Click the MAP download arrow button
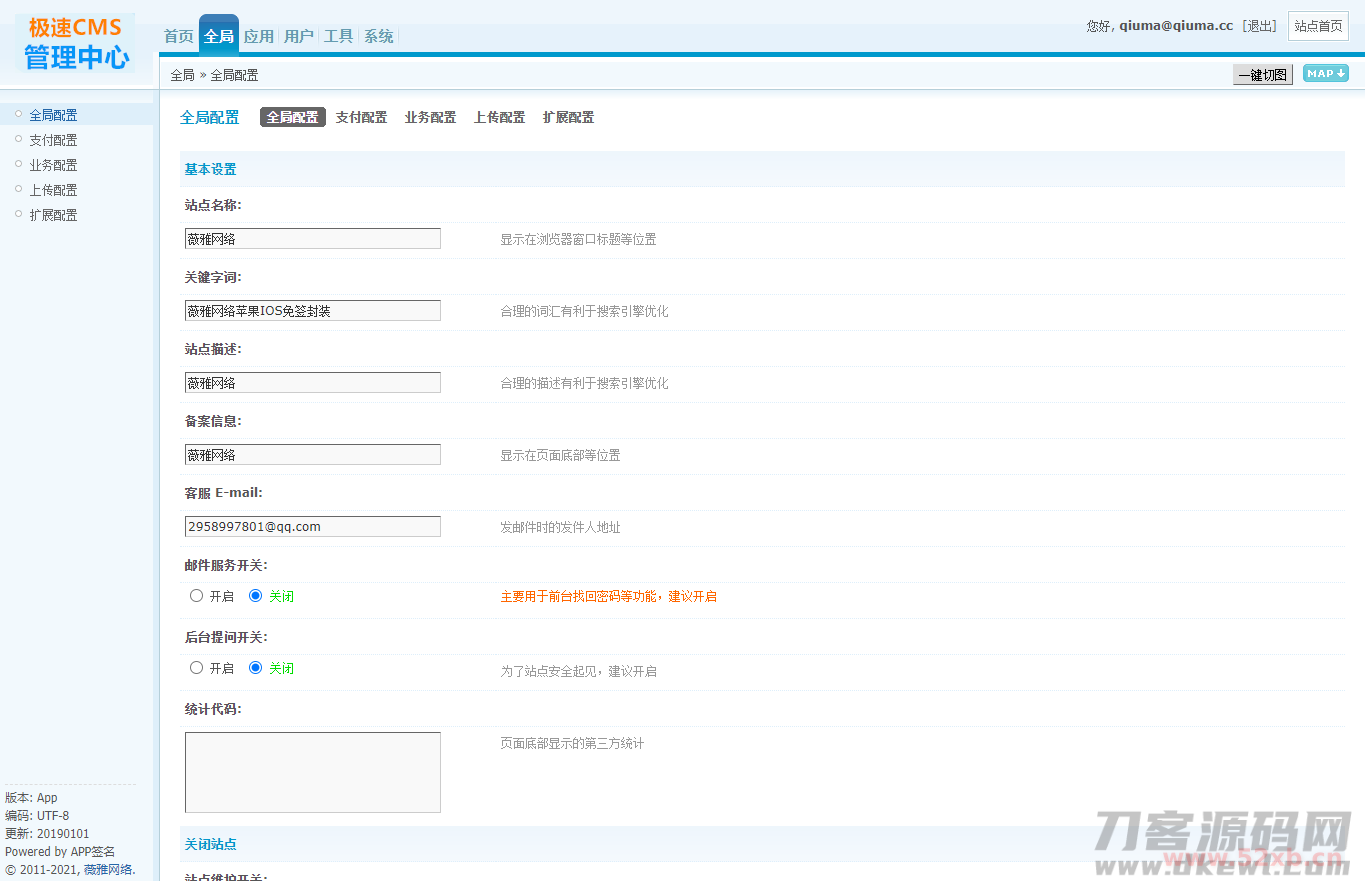The width and height of the screenshot is (1365, 881). pyautogui.click(x=1325, y=74)
